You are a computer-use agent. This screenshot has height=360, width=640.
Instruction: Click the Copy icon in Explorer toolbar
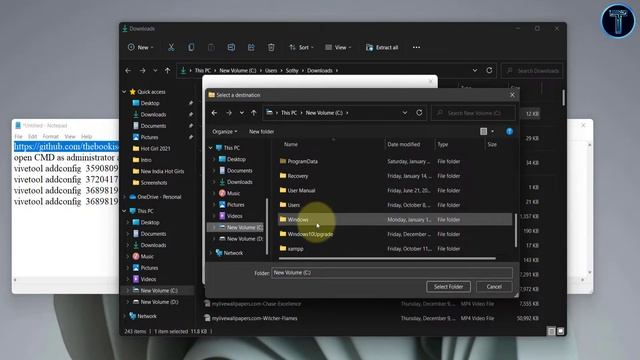(x=191, y=47)
